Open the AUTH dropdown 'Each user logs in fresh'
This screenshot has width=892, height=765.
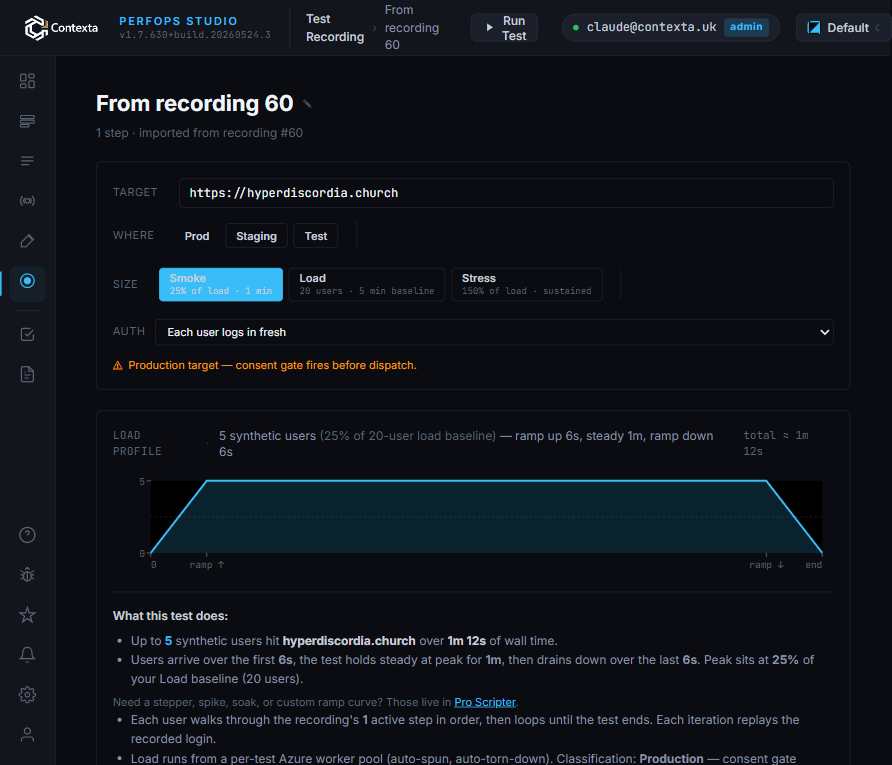pyautogui.click(x=494, y=332)
